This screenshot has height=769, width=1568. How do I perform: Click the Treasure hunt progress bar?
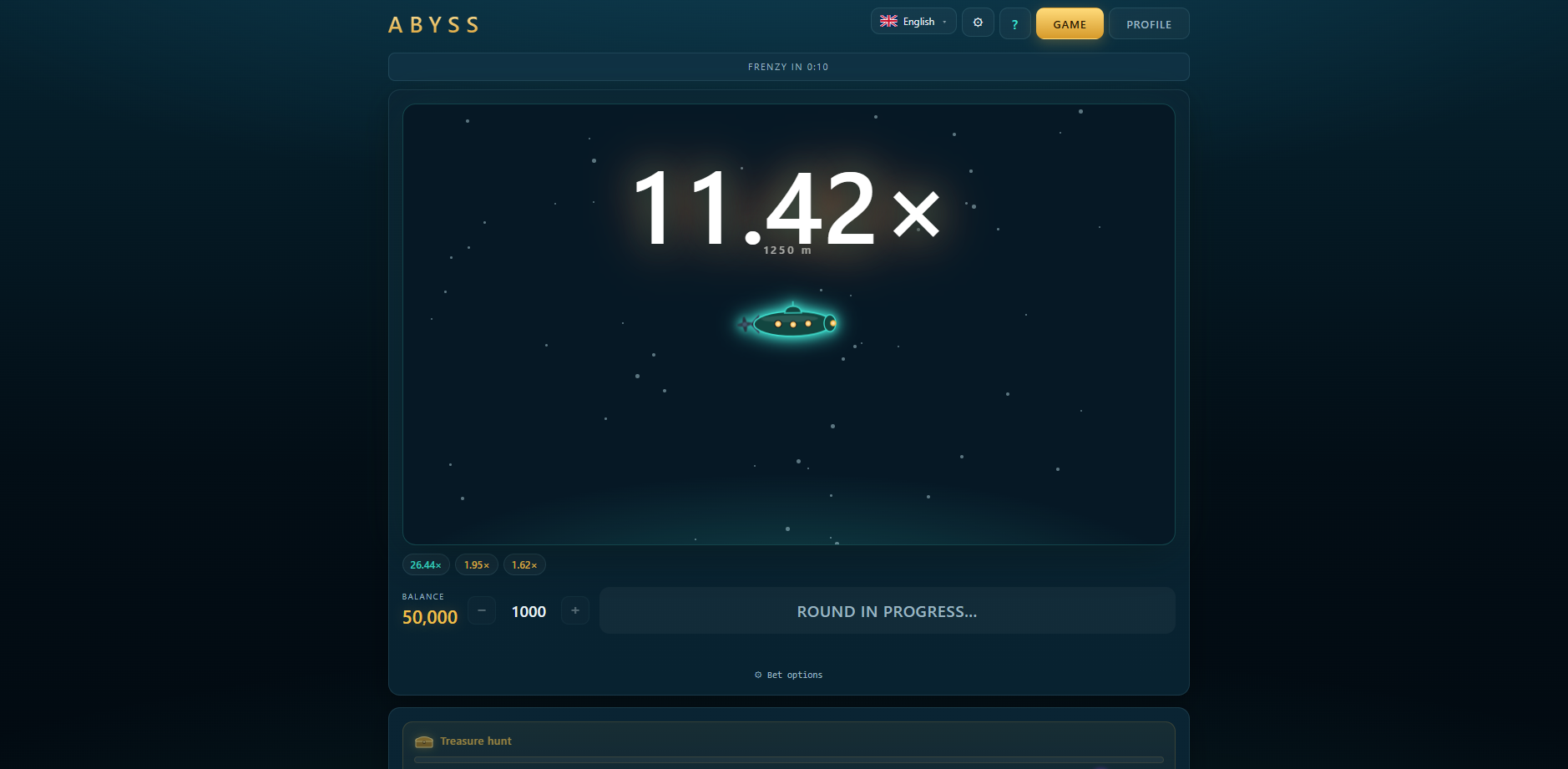point(788,760)
